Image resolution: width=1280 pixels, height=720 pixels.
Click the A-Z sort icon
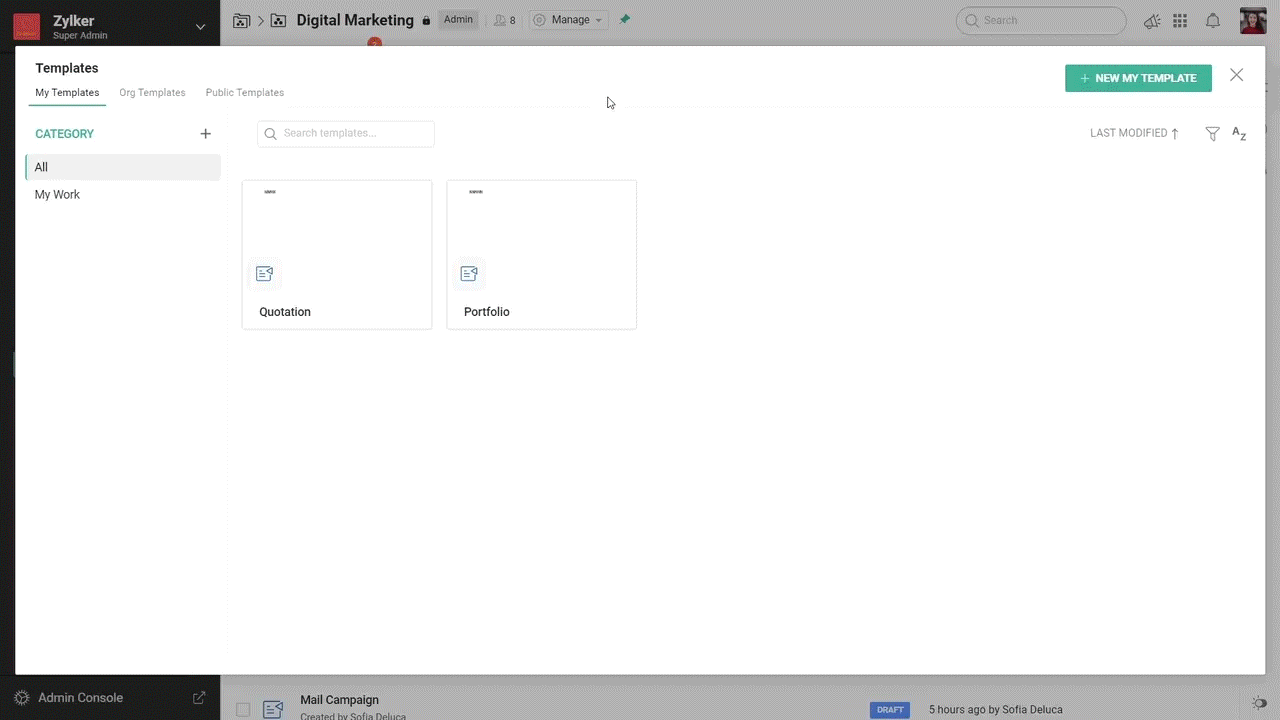tap(1239, 134)
